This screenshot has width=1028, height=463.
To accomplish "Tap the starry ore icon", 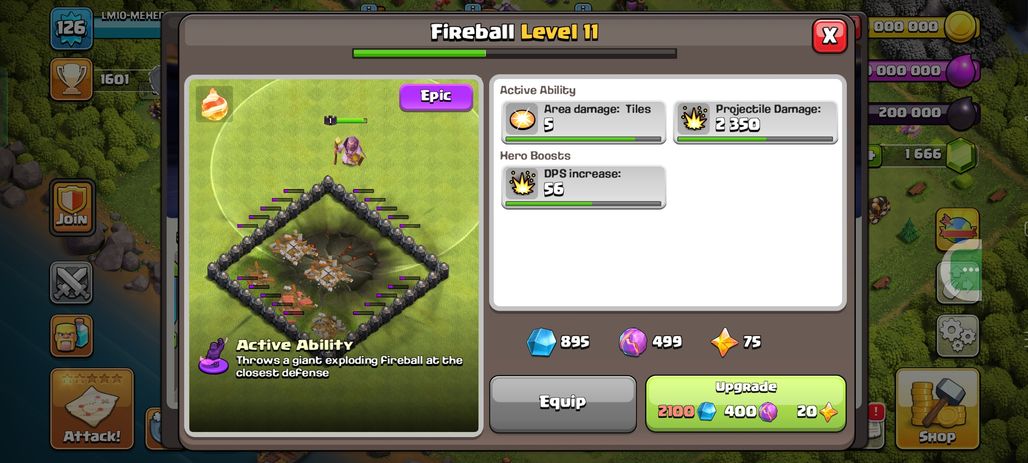I will (724, 342).
